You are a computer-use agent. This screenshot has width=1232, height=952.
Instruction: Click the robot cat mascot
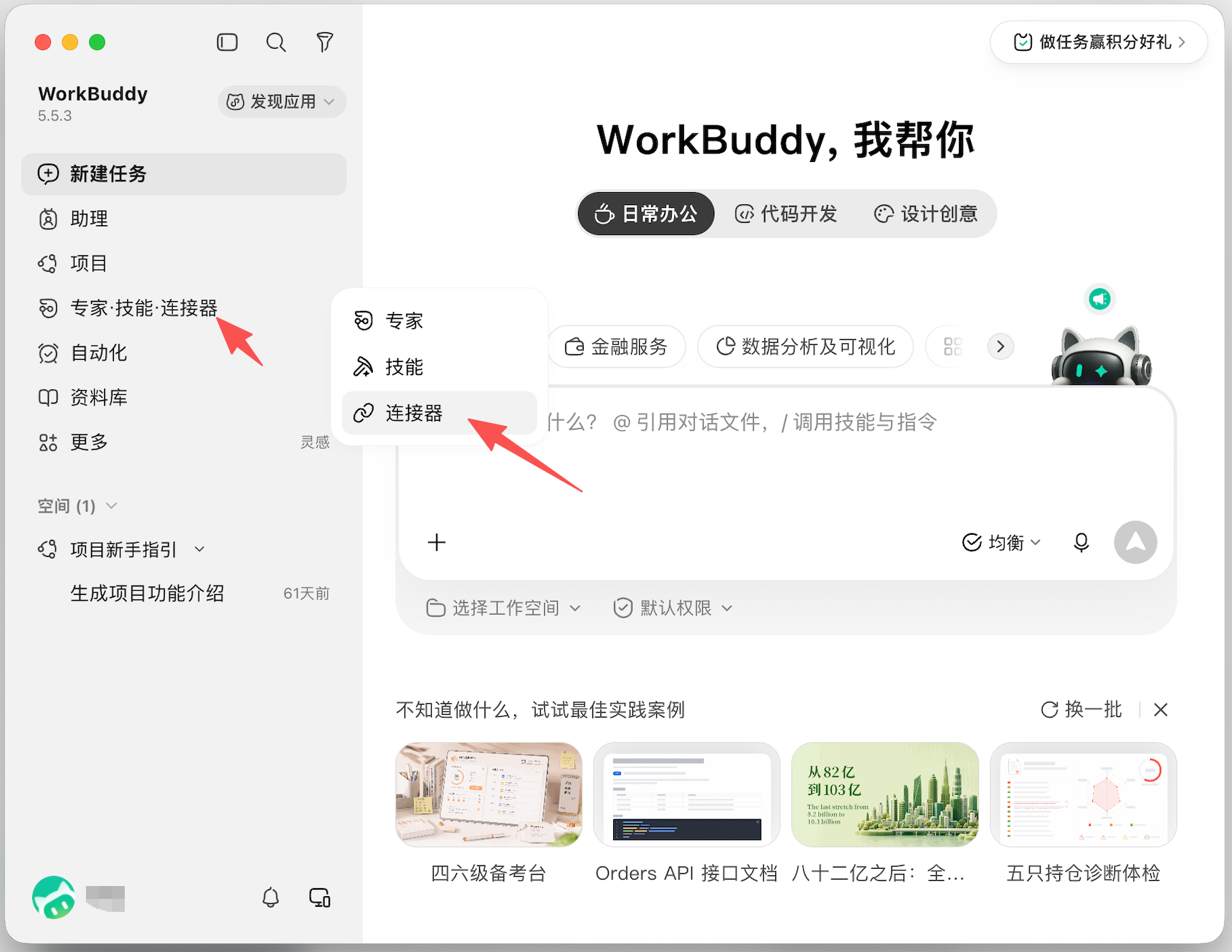coord(1101,356)
